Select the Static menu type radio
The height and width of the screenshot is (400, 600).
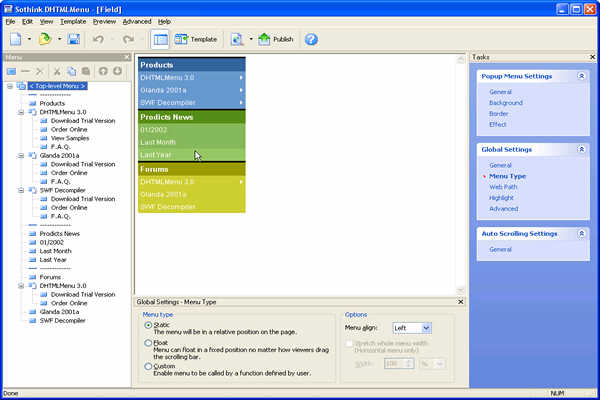(x=148, y=325)
